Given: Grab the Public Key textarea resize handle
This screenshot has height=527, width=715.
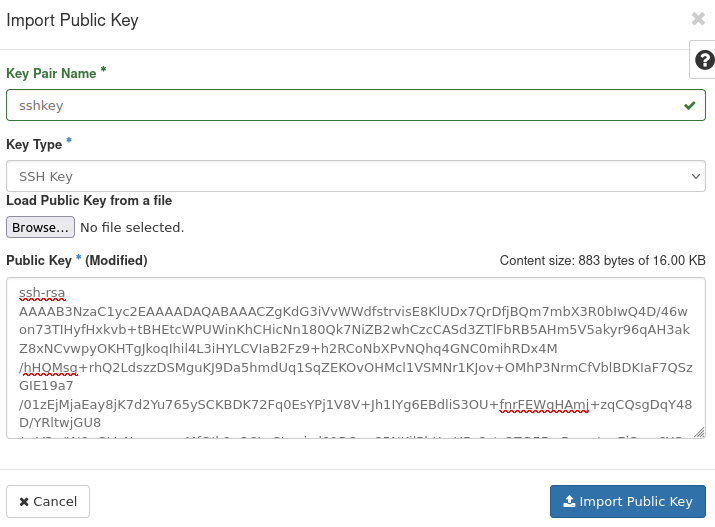Looking at the screenshot, I should [x=700, y=432].
